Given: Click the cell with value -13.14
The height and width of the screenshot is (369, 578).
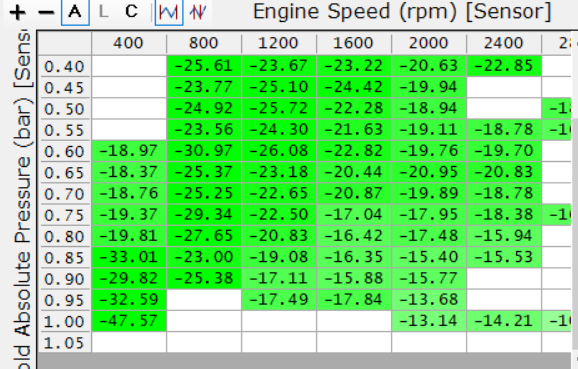Looking at the screenshot, I should 429,321.
